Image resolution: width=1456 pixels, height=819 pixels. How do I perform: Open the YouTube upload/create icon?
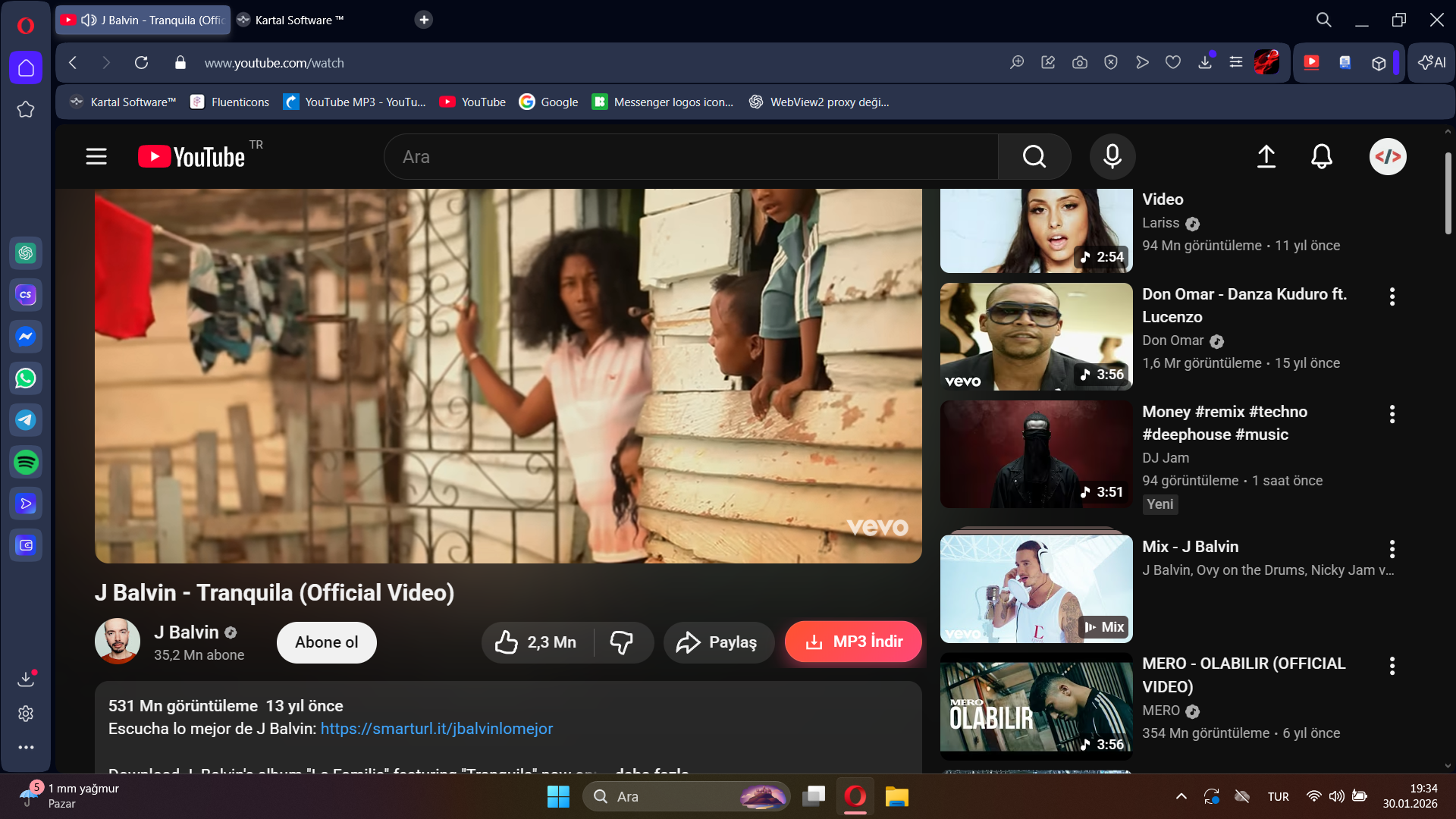1266,157
